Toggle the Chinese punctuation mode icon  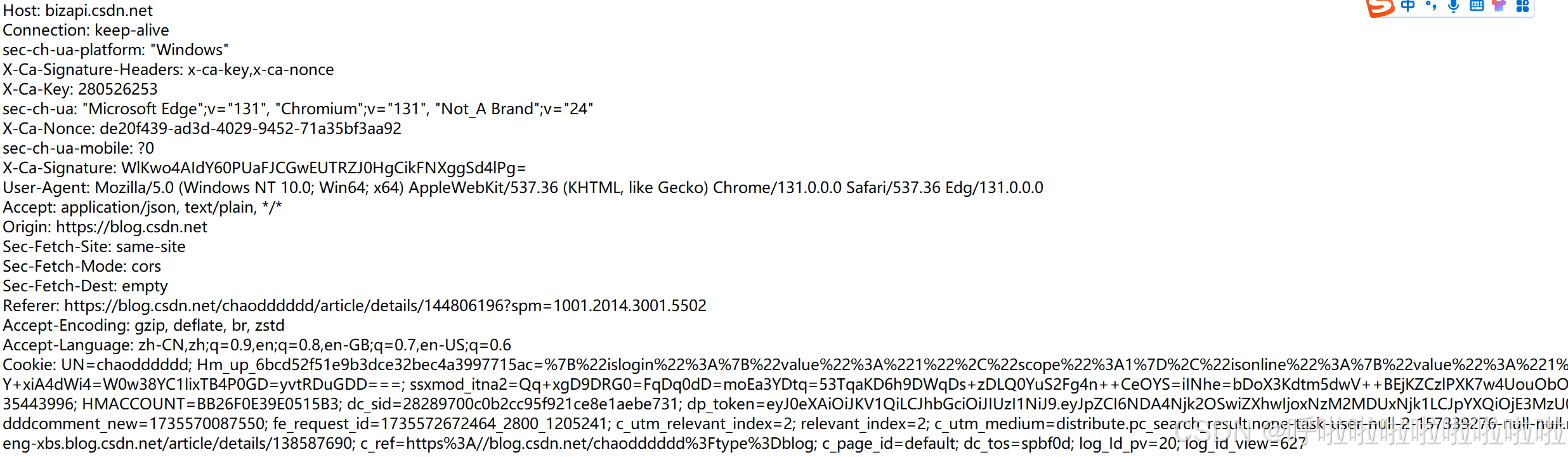pyautogui.click(x=1431, y=6)
